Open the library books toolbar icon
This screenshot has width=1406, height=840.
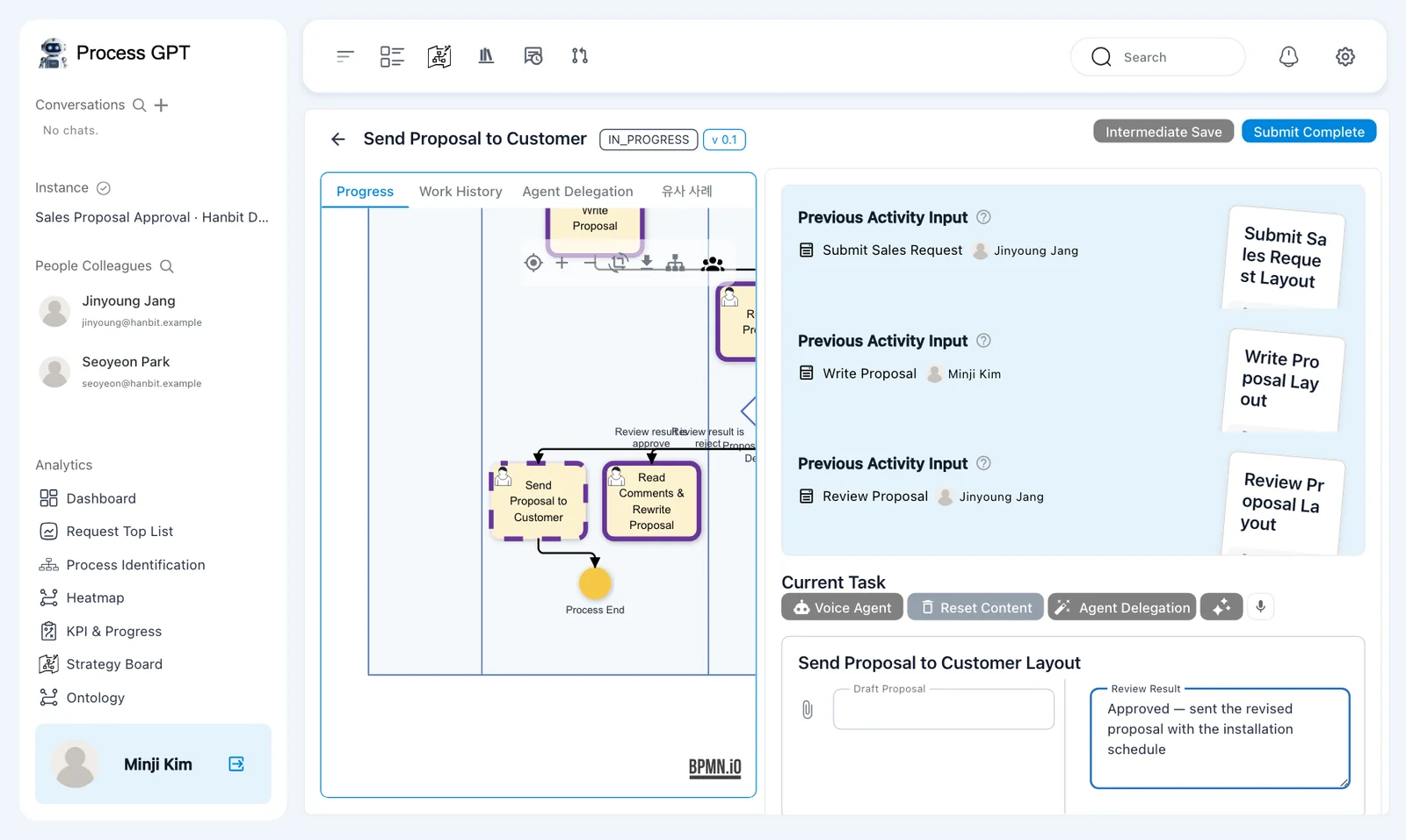[x=486, y=56]
